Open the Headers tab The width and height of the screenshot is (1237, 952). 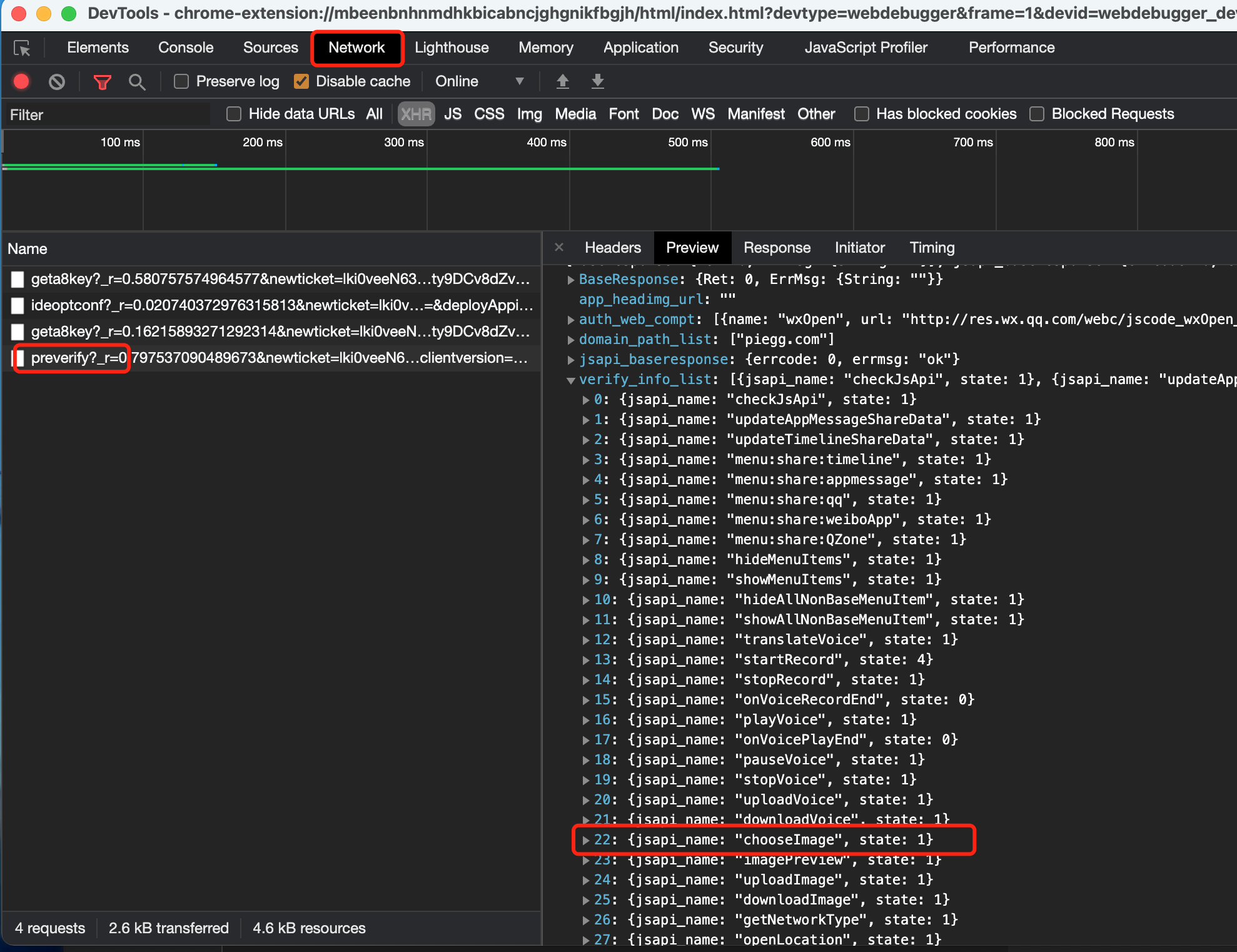[x=612, y=248]
